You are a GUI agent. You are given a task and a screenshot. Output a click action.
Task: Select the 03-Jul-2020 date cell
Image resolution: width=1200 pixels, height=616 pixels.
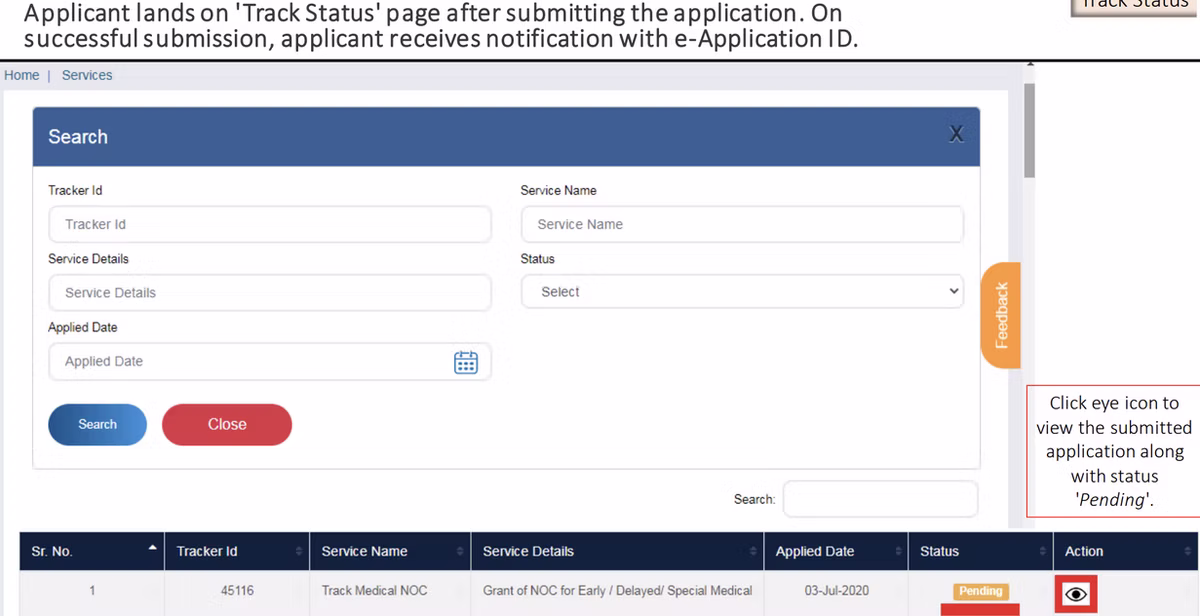(x=836, y=591)
